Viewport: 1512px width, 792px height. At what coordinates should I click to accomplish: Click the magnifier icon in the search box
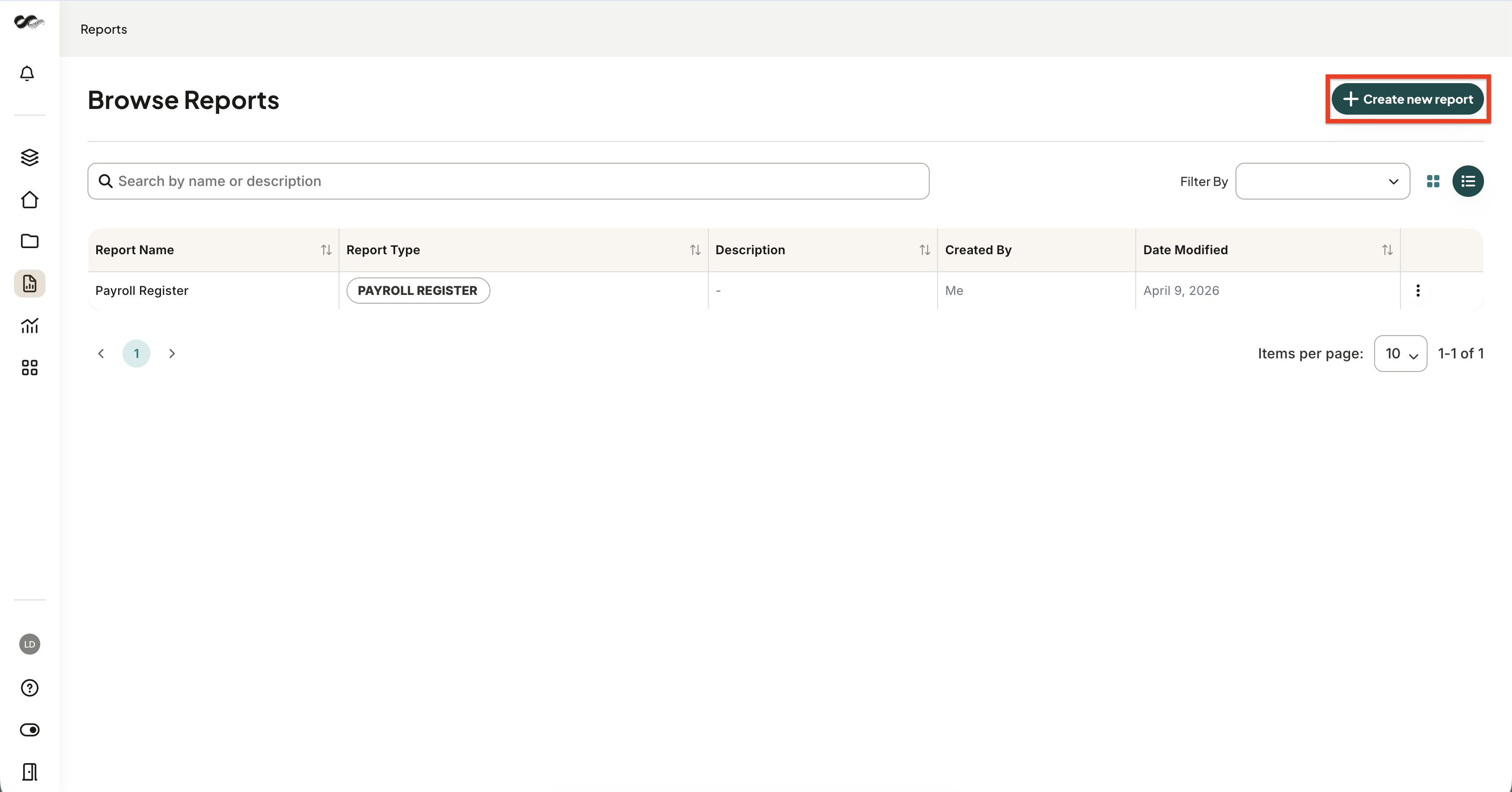(x=105, y=182)
